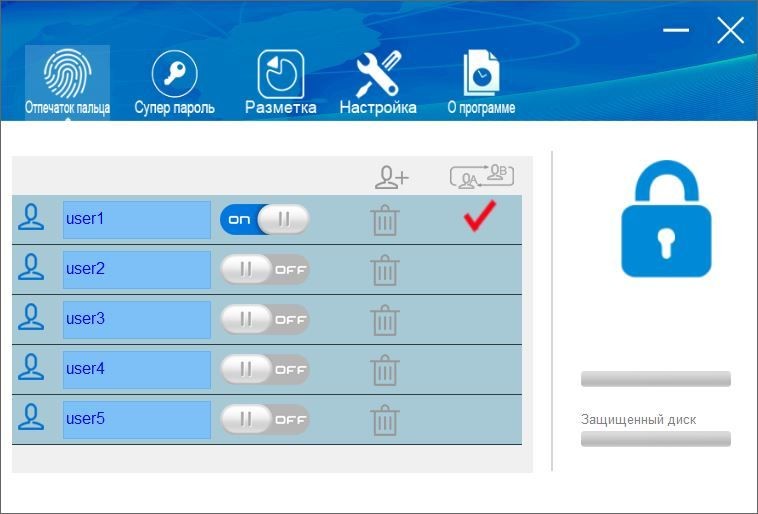Click the gray bar above Защищенный диск label
758x514 pixels.
[x=656, y=379]
